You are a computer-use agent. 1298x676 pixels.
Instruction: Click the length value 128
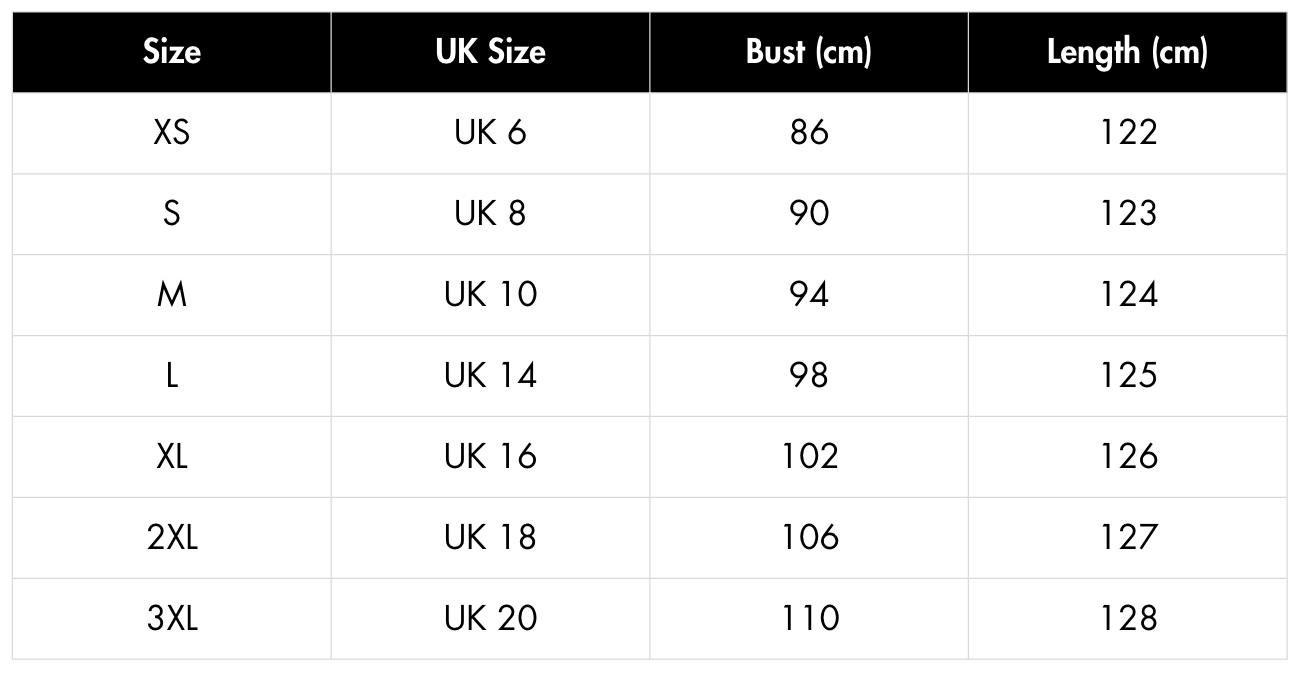click(x=1127, y=619)
